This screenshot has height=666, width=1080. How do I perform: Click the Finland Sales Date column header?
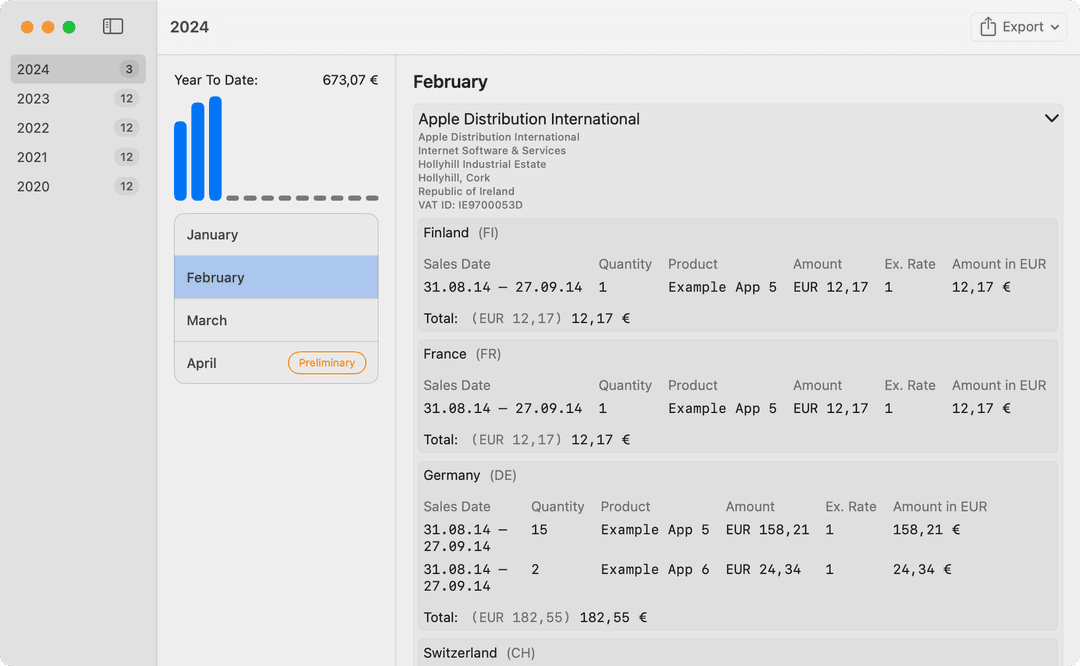[x=457, y=264]
